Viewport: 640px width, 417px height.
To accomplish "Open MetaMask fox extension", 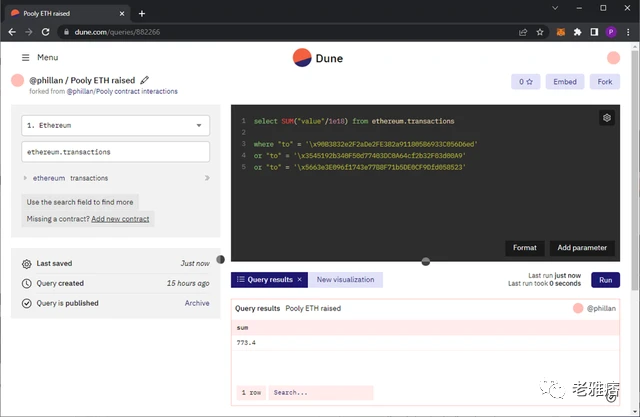I will coord(561,32).
